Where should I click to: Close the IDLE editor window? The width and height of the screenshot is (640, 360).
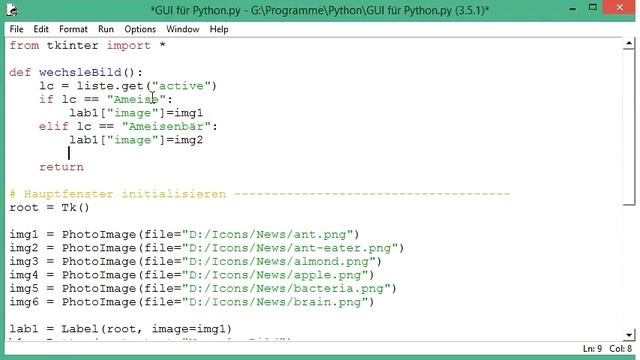point(619,8)
